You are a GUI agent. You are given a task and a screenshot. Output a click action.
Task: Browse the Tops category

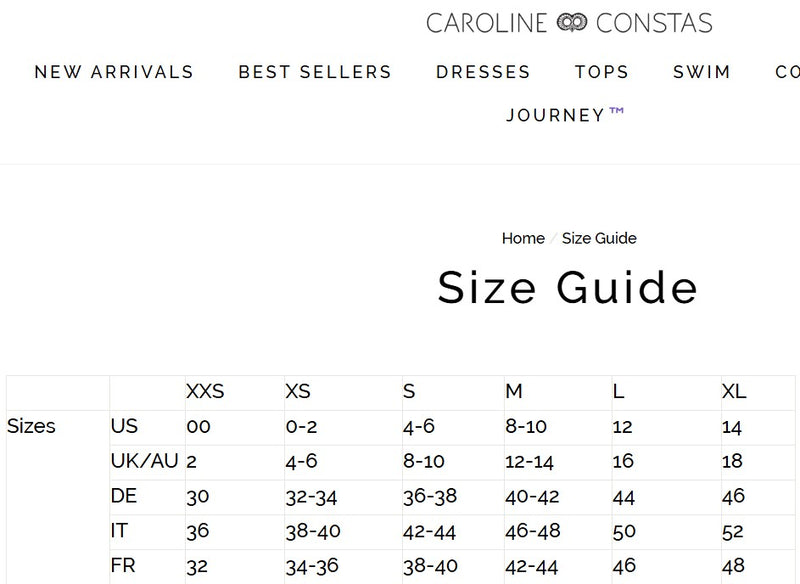602,72
